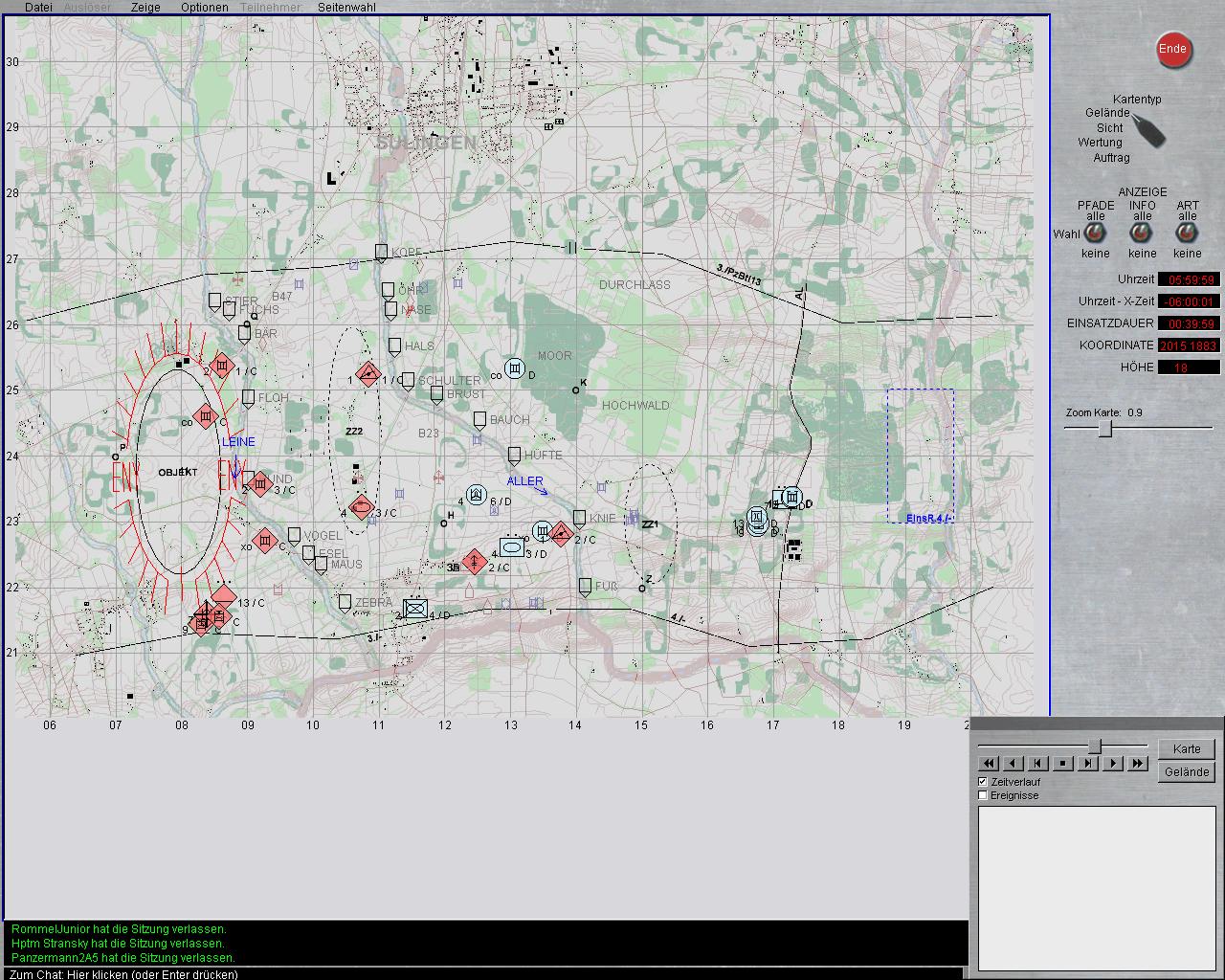This screenshot has height=980, width=1225.
Task: Turn the INFO display knob
Action: tap(1141, 234)
